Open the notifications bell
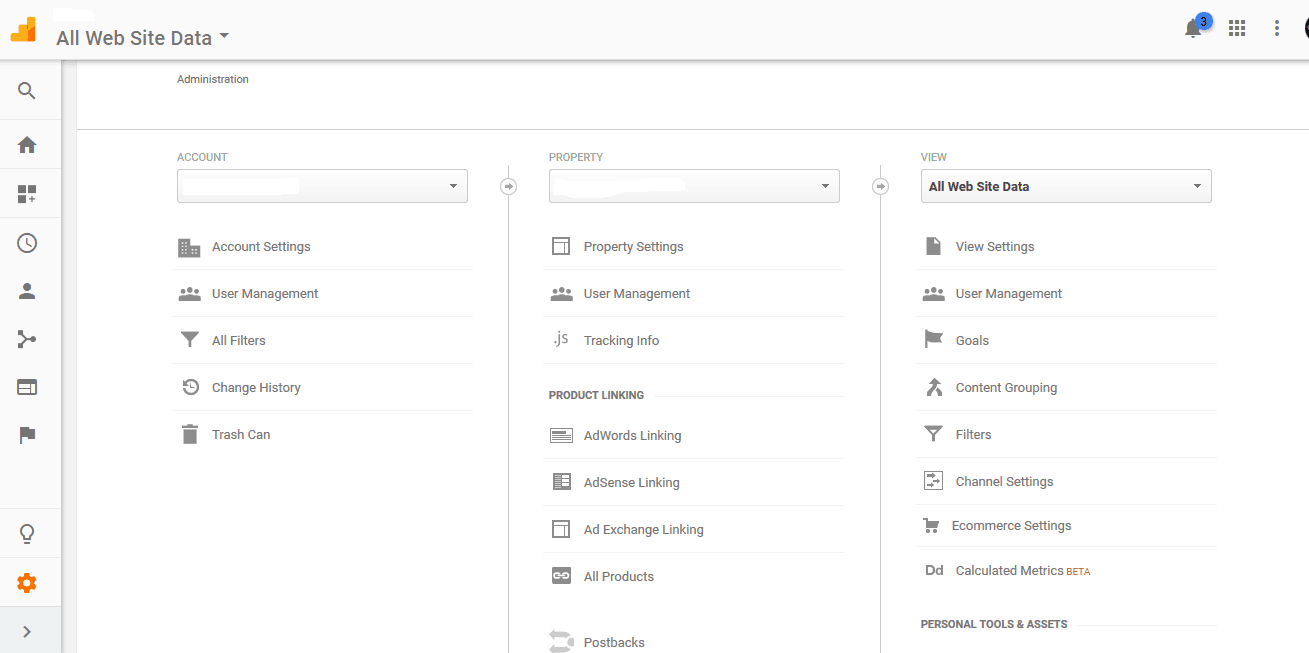1309x653 pixels. [1193, 28]
